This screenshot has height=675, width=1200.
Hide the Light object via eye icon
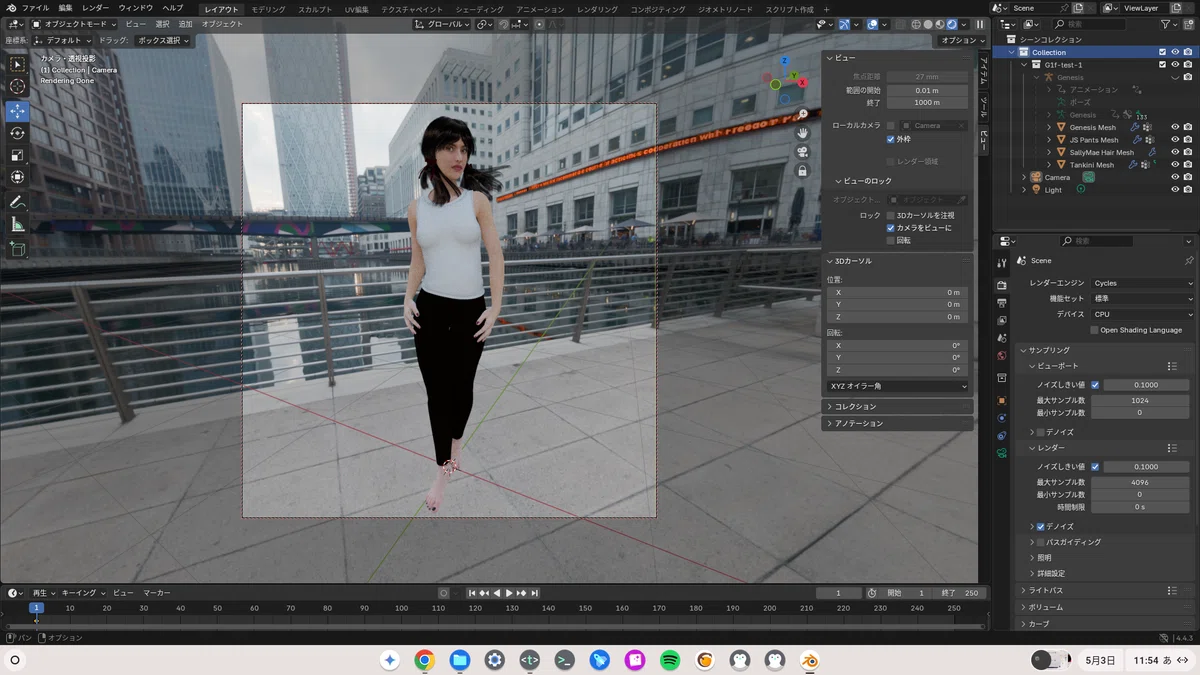point(1175,190)
